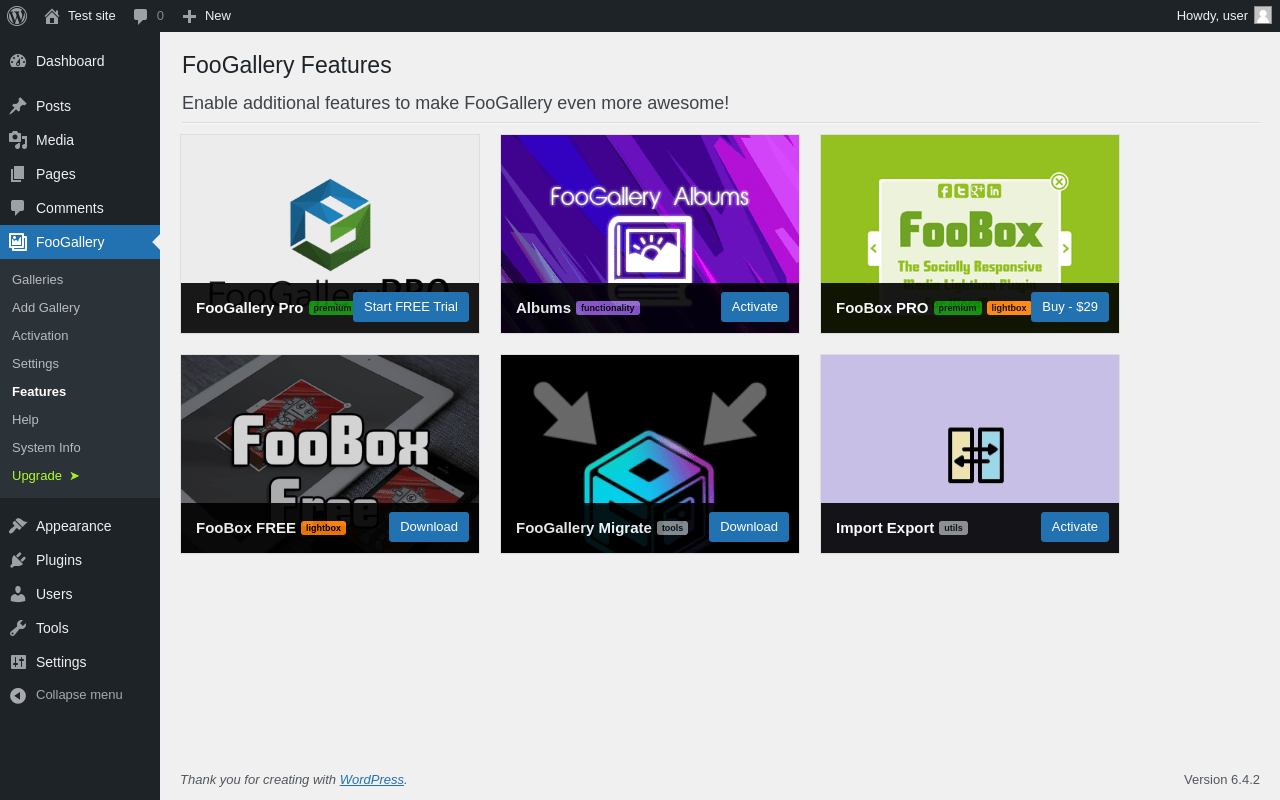Click the premium tag on FooBox PRO
Image resolution: width=1280 pixels, height=800 pixels.
coord(958,308)
